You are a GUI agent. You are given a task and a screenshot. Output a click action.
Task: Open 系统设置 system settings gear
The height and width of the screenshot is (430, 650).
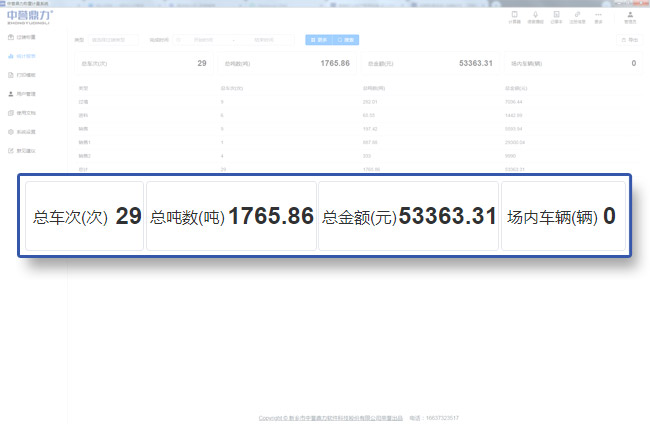[27, 131]
